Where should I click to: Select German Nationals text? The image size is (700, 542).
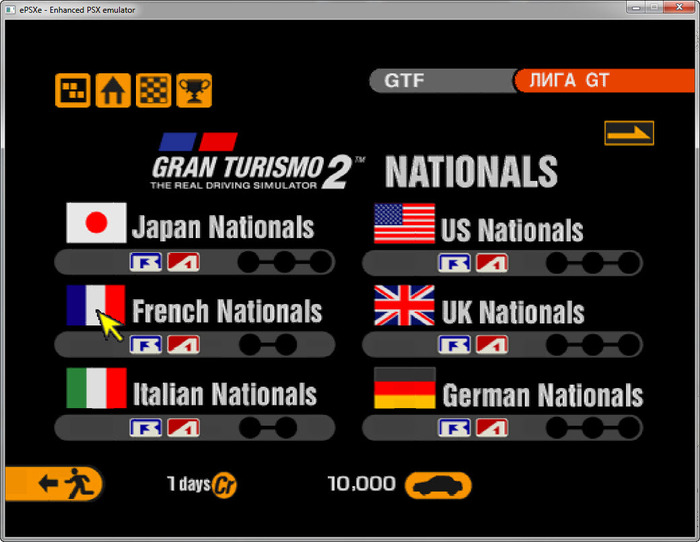coord(542,394)
